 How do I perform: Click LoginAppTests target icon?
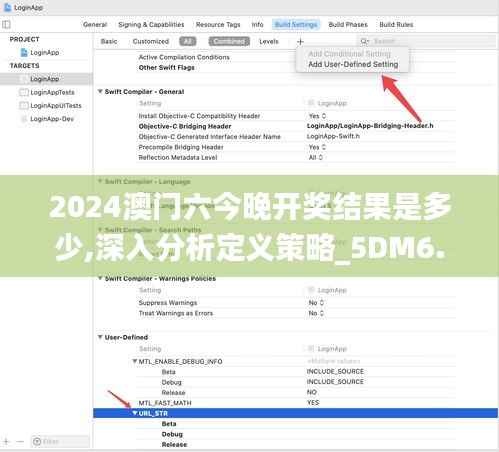click(x=24, y=92)
